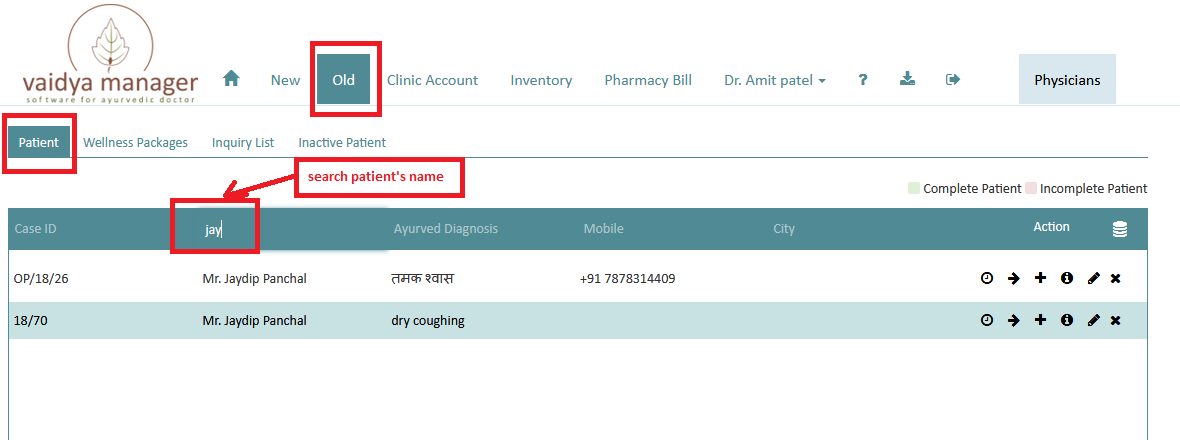Click the green Complete Patient swatch
1180x440 pixels.
click(x=914, y=188)
